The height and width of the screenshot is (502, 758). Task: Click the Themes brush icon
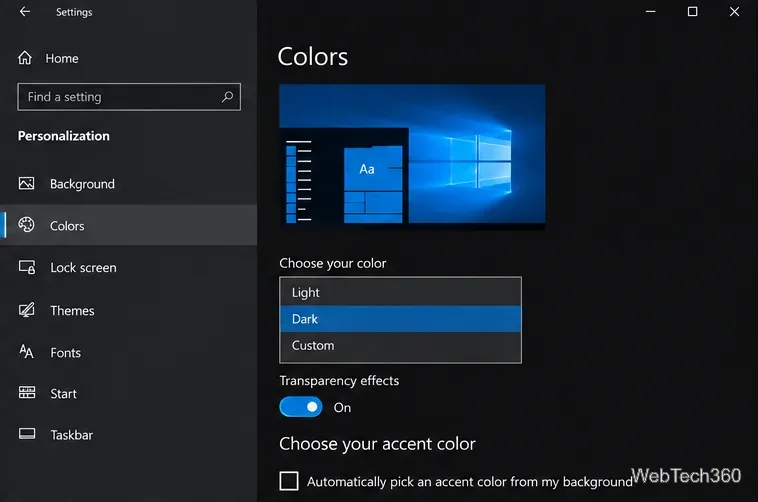coord(27,310)
